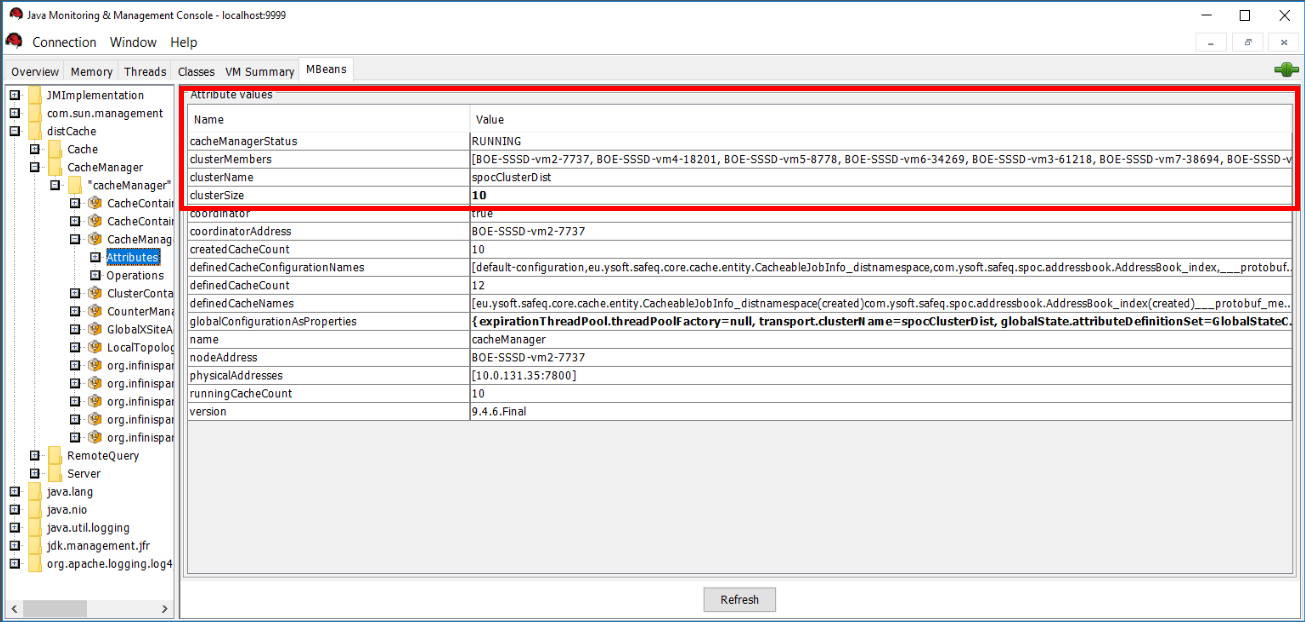Click the RemoteQuery folder icon

coord(55,455)
